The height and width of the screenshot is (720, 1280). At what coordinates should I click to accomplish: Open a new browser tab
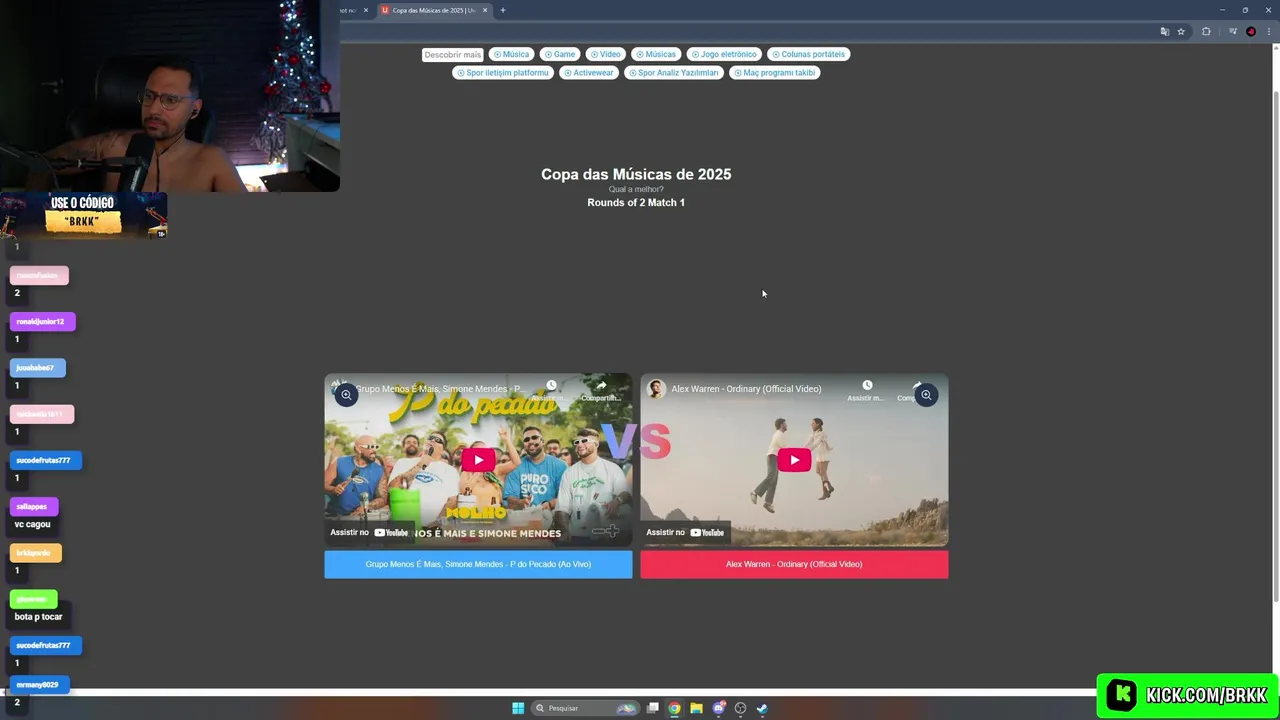point(503,10)
